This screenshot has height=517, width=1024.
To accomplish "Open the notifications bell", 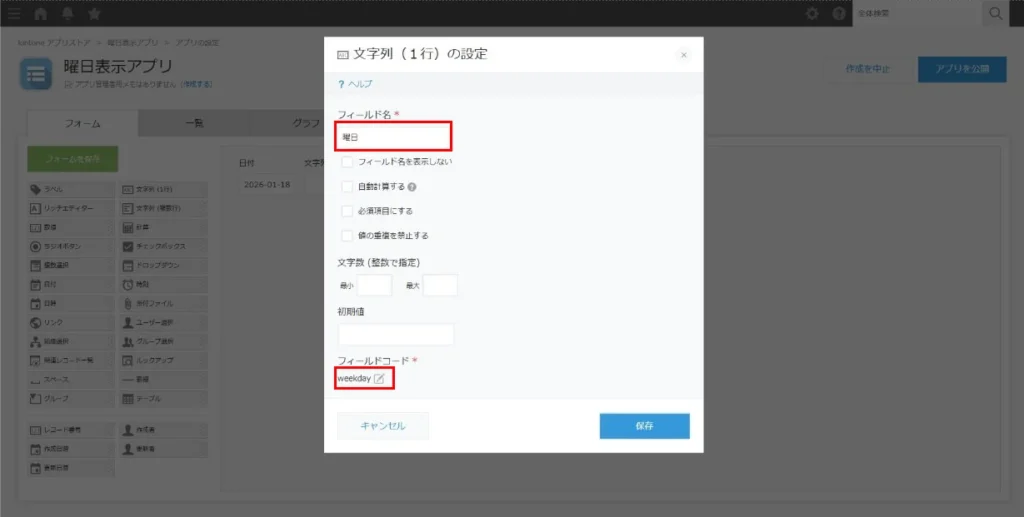I will (x=67, y=14).
